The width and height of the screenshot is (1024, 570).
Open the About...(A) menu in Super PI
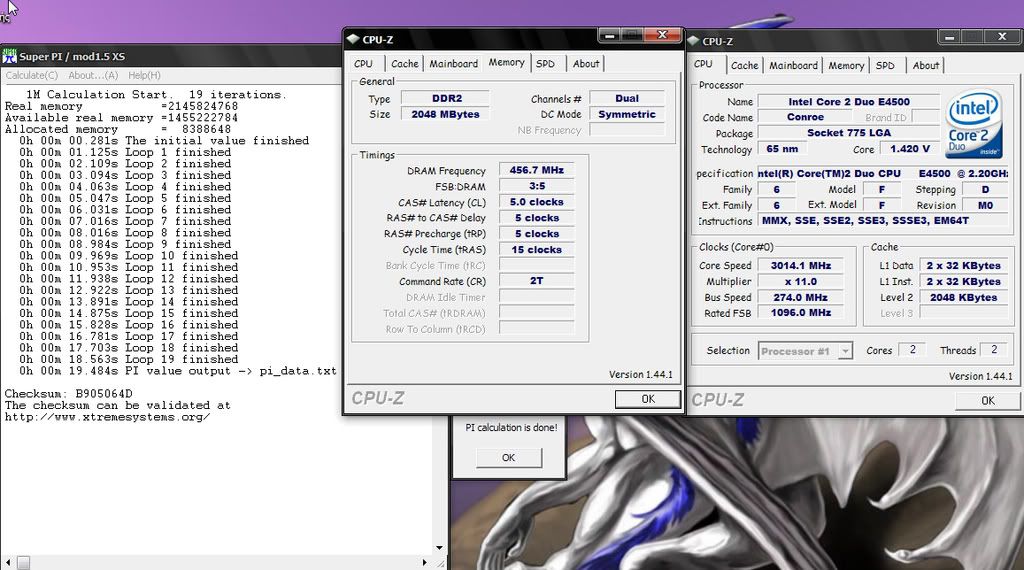(x=93, y=75)
